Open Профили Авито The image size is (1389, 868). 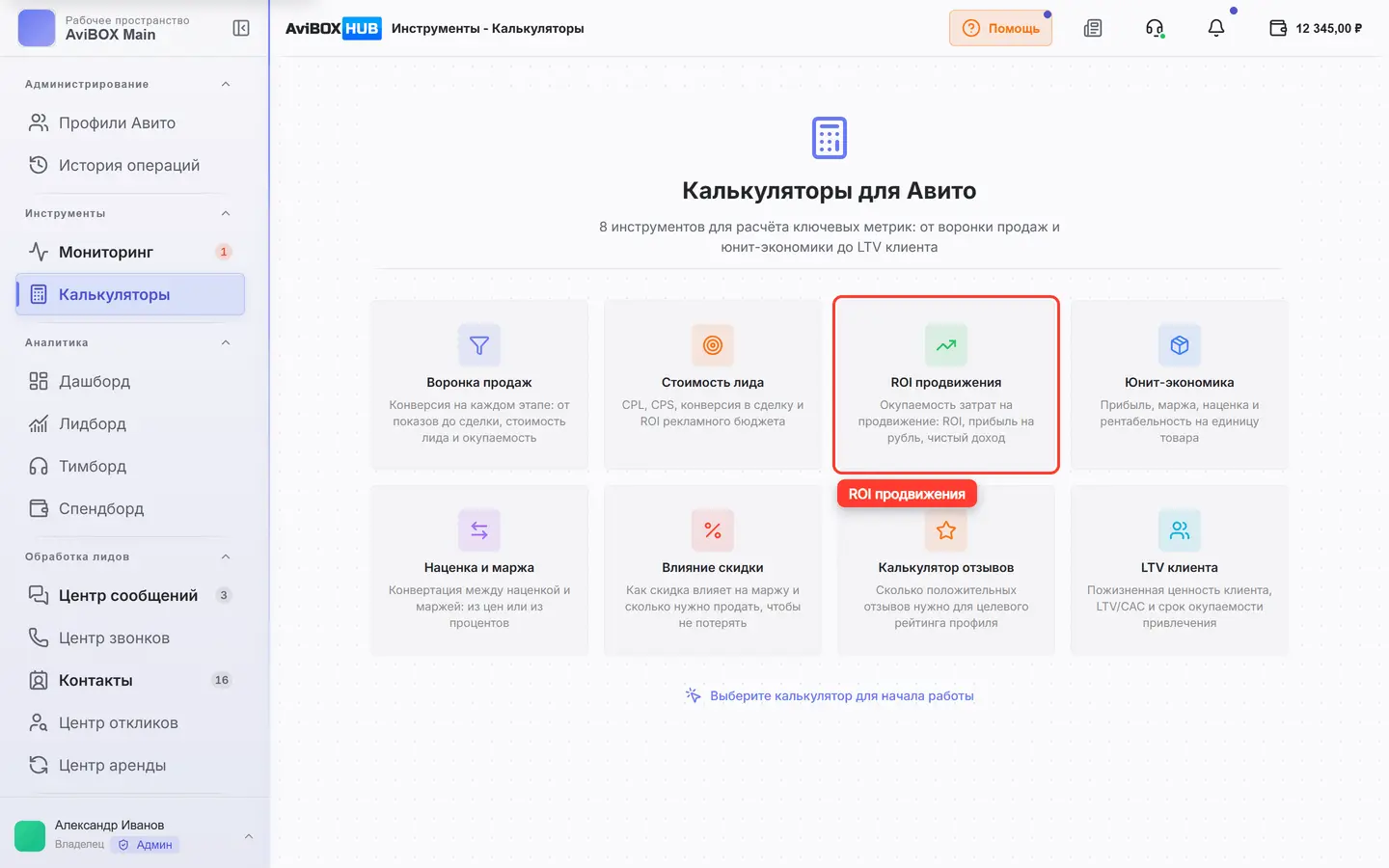point(130,122)
